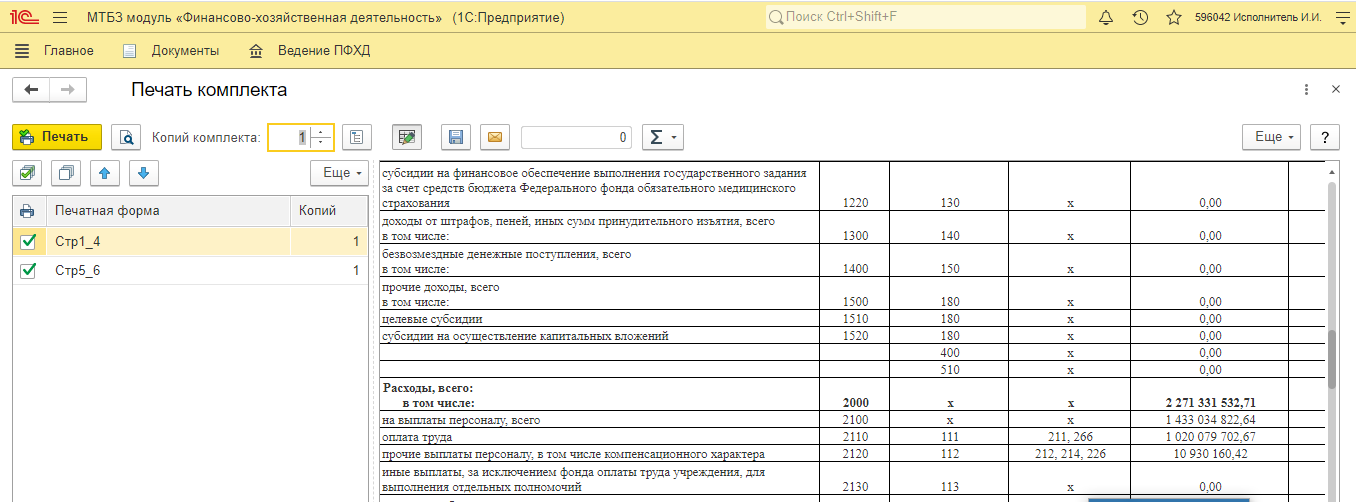This screenshot has height=502, width=1356.
Task: Open the Еще dropdown next to help
Action: (1272, 137)
